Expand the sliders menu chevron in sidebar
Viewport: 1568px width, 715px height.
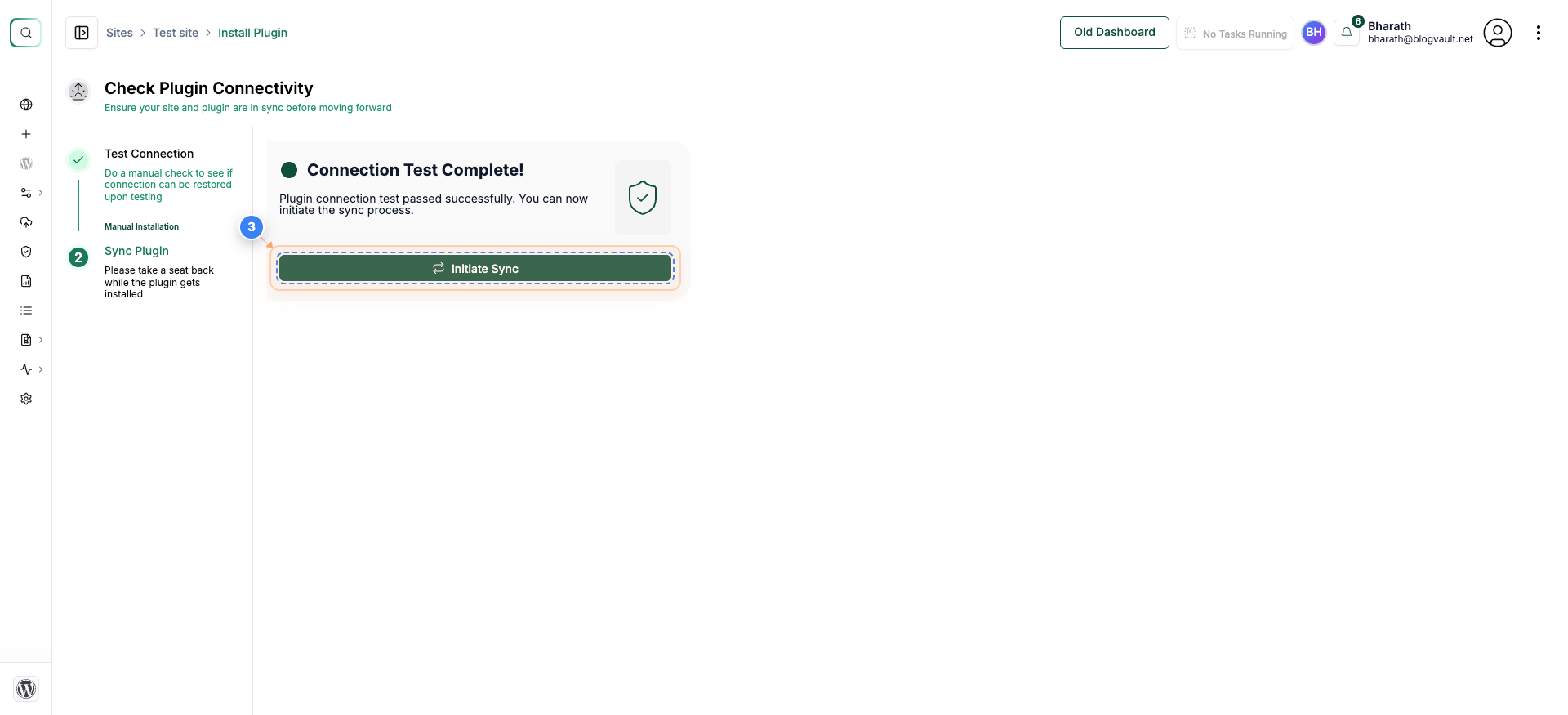tap(41, 193)
